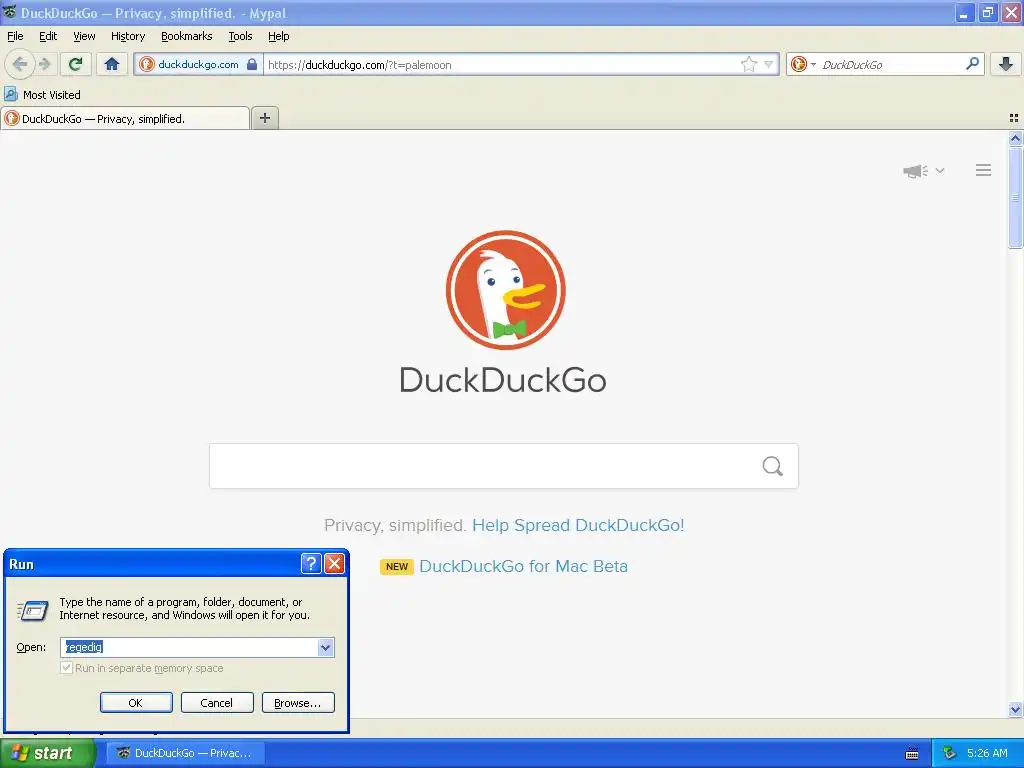Open the Bookmarks menu
Viewport: 1024px width, 768px height.
[186, 37]
